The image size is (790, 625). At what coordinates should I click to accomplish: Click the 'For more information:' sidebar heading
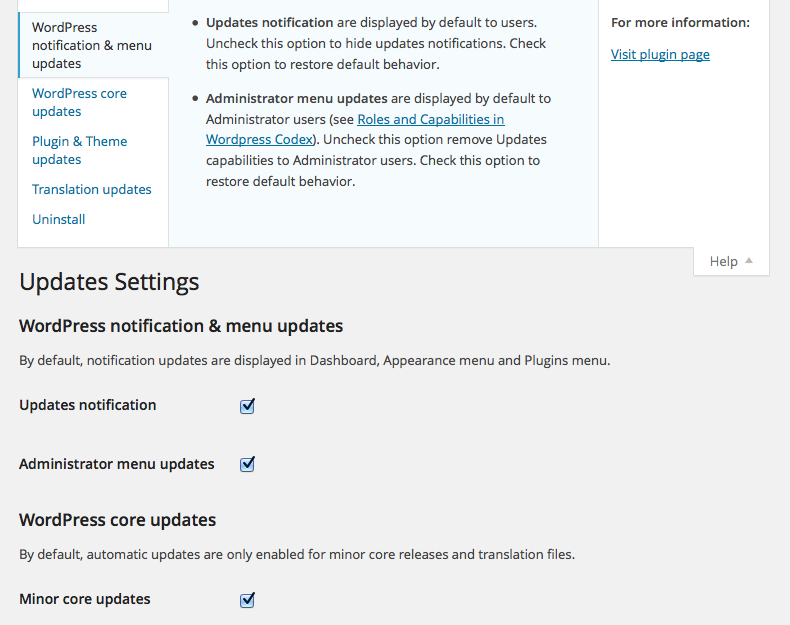pos(680,23)
